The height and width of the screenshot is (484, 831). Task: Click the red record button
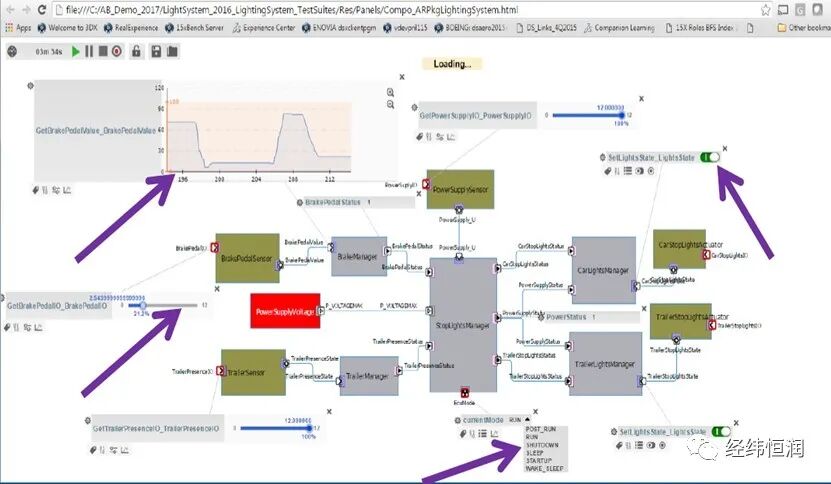[117, 51]
